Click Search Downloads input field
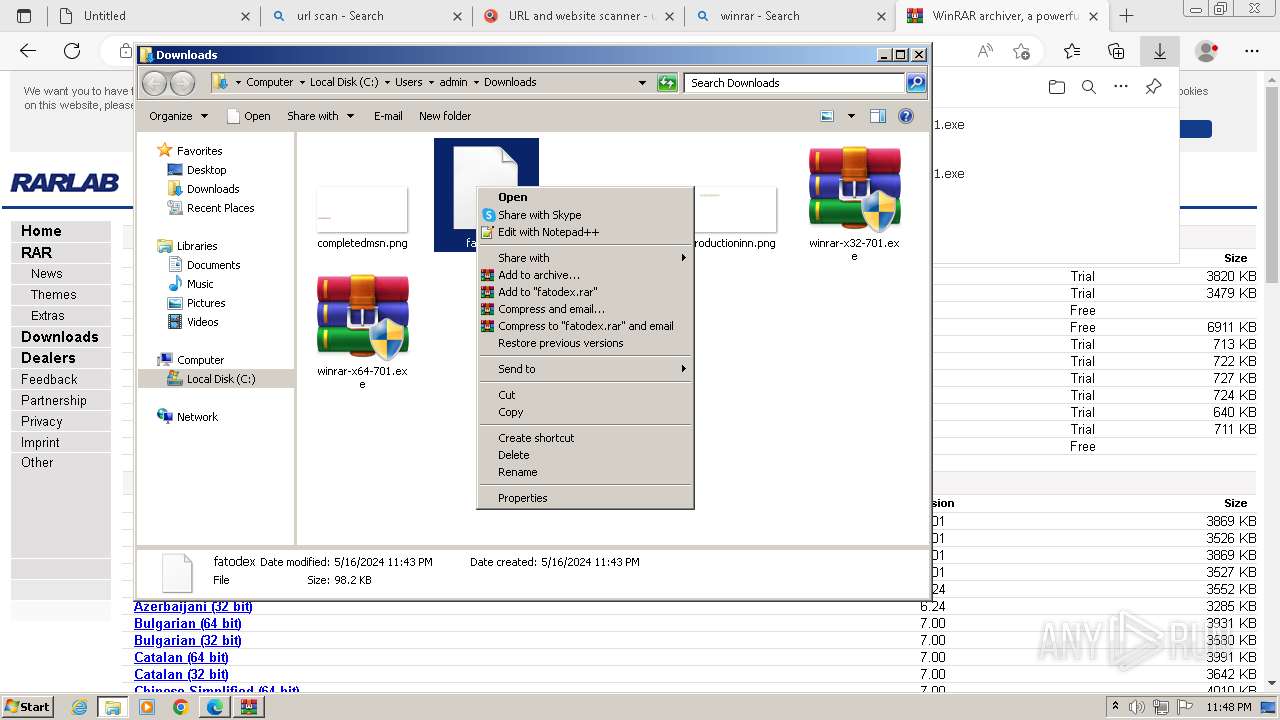Image resolution: width=1280 pixels, height=720 pixels. coord(795,83)
